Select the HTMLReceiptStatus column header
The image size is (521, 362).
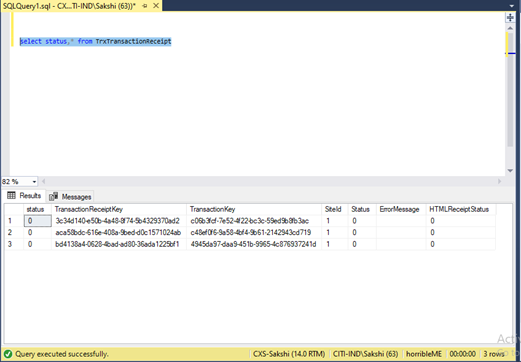pyautogui.click(x=461, y=209)
